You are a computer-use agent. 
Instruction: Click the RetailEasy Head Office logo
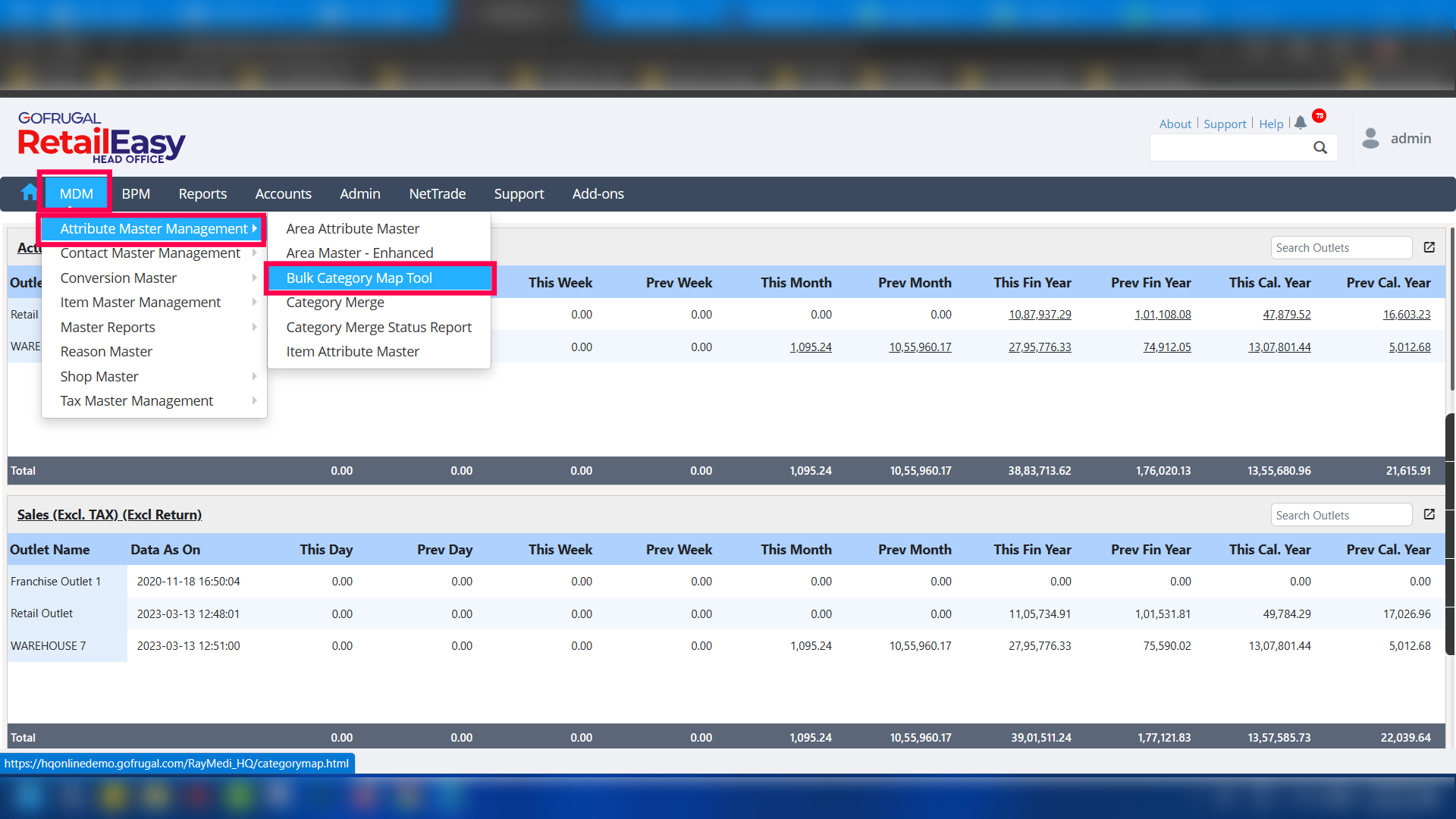coord(102,138)
